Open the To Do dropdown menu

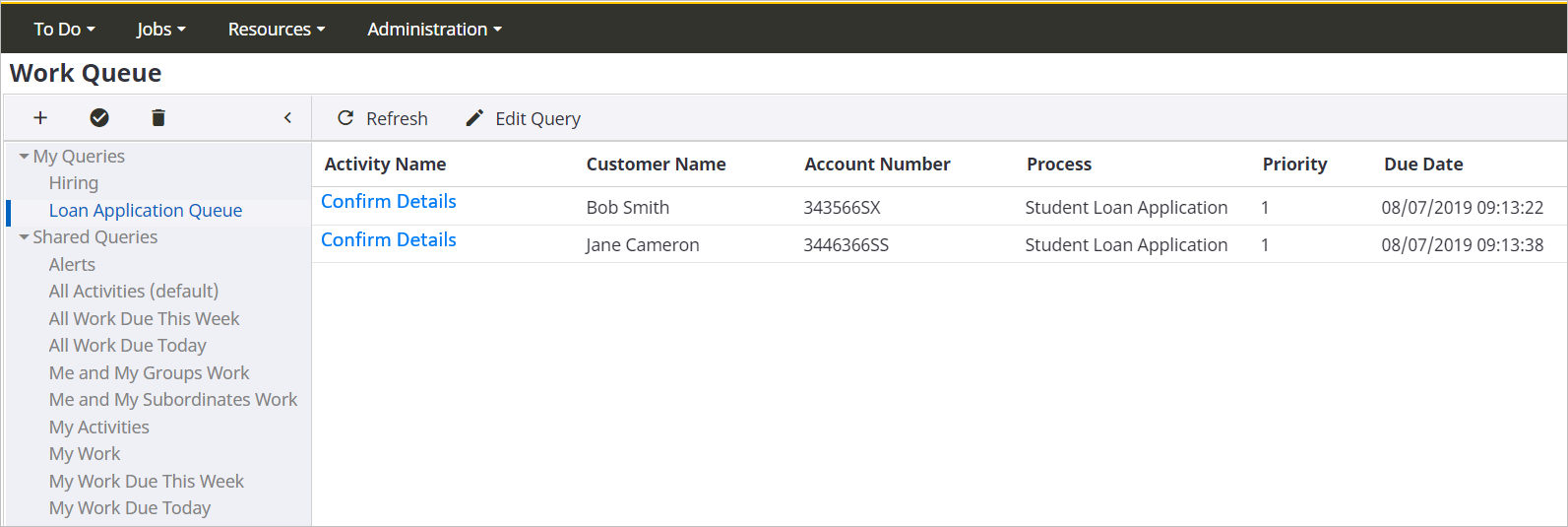click(64, 30)
